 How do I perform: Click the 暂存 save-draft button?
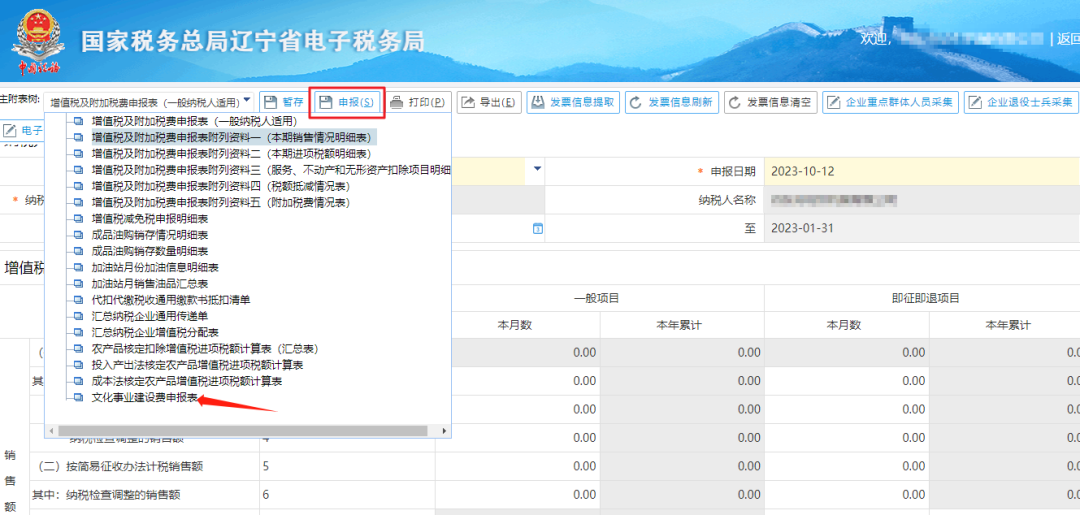point(284,103)
